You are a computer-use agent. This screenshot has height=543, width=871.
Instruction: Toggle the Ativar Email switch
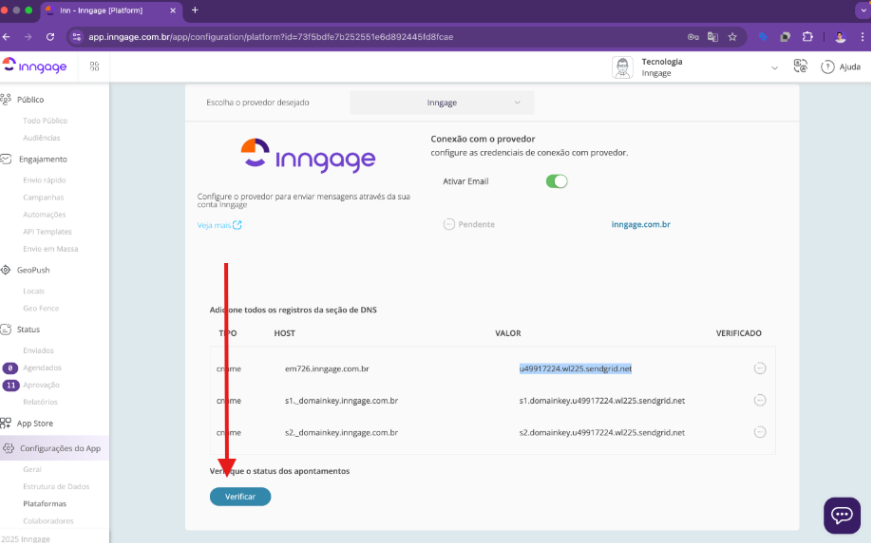click(556, 181)
